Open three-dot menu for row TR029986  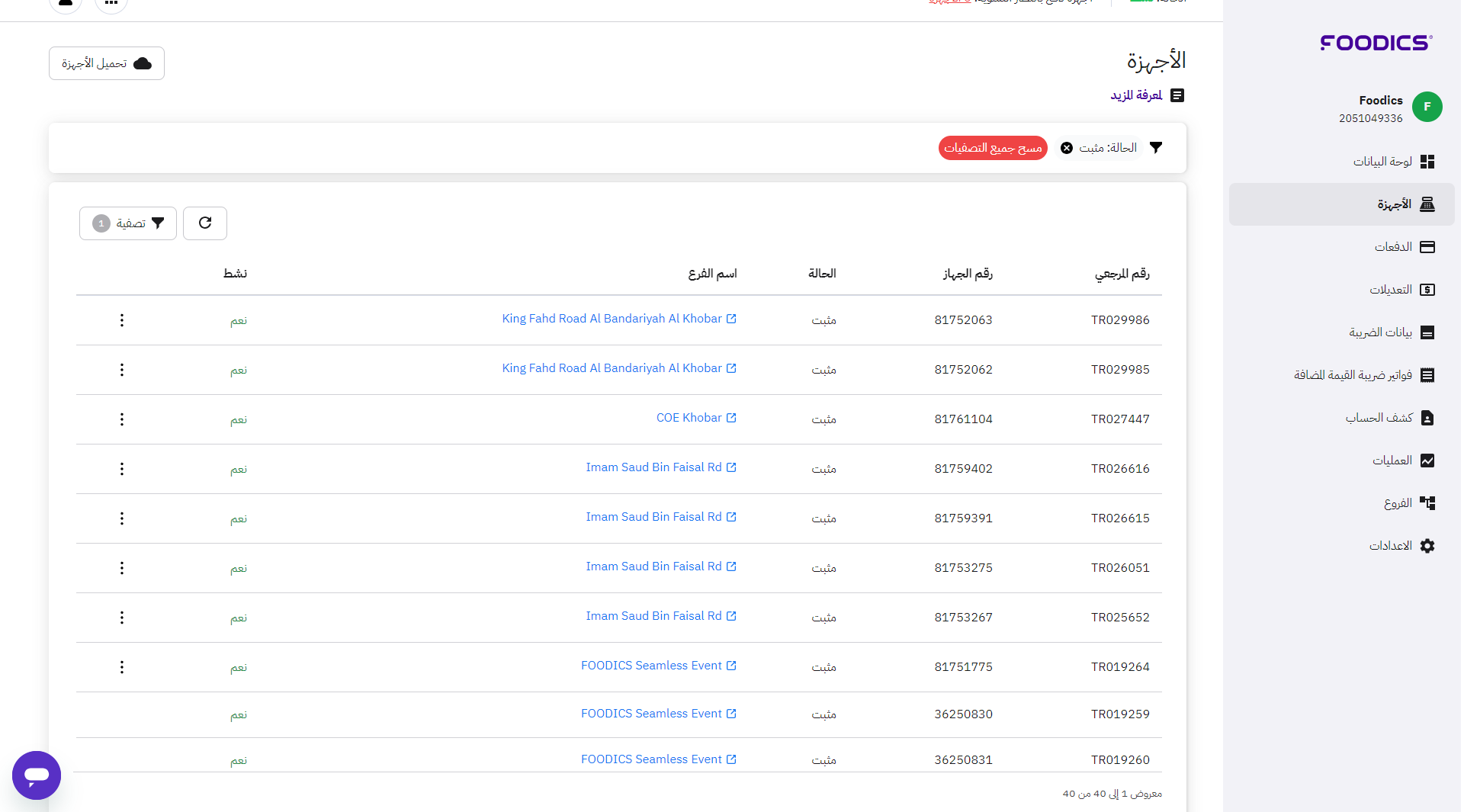tap(122, 320)
